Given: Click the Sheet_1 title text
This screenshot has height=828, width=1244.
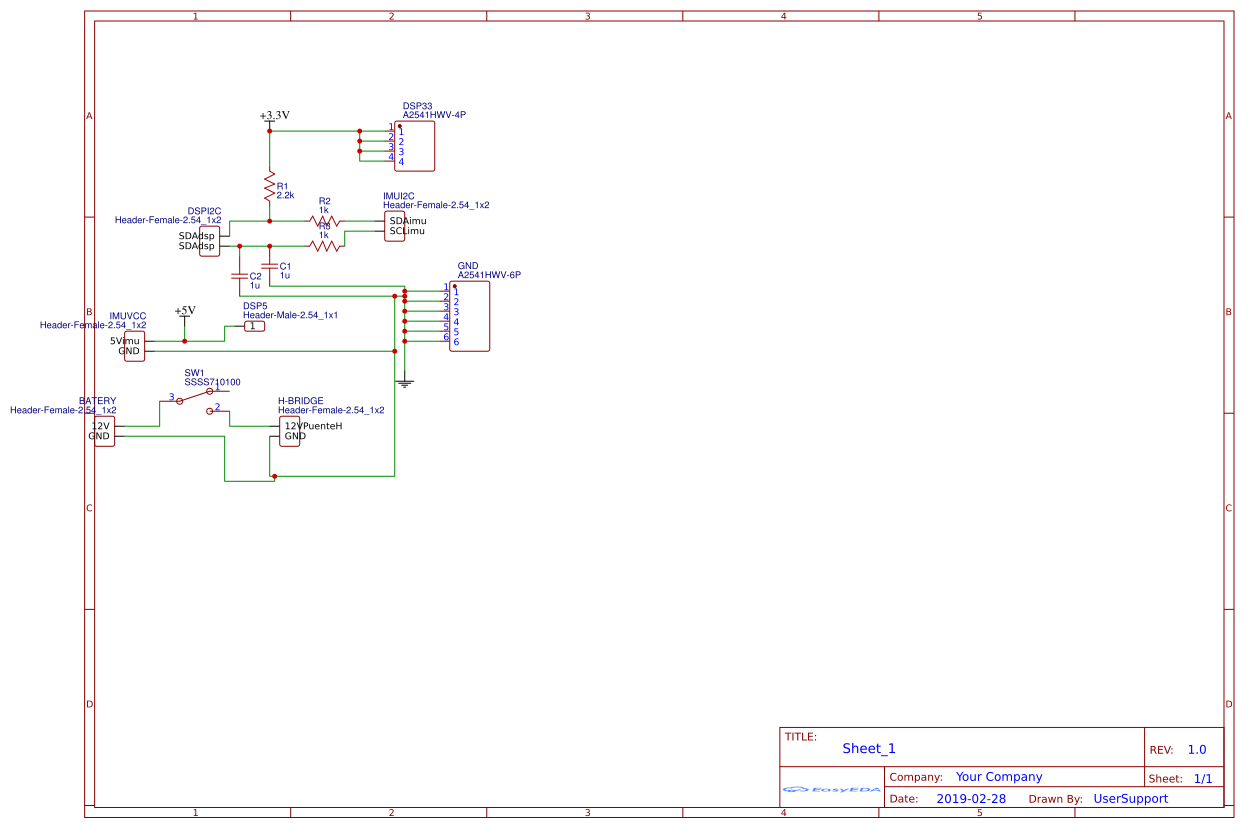Looking at the screenshot, I should 869,749.
